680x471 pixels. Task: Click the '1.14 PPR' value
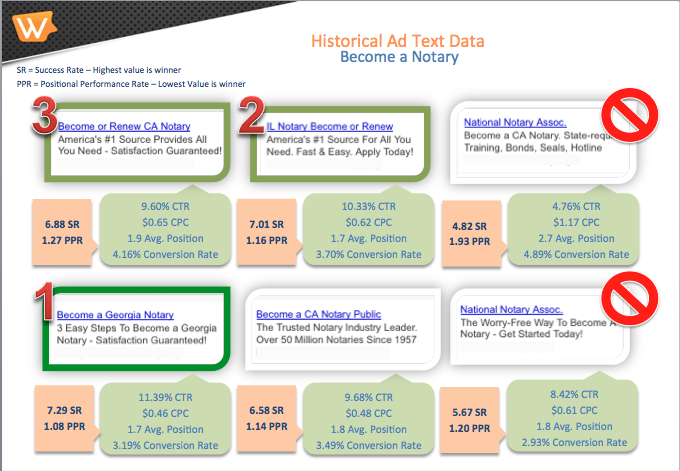click(x=267, y=426)
